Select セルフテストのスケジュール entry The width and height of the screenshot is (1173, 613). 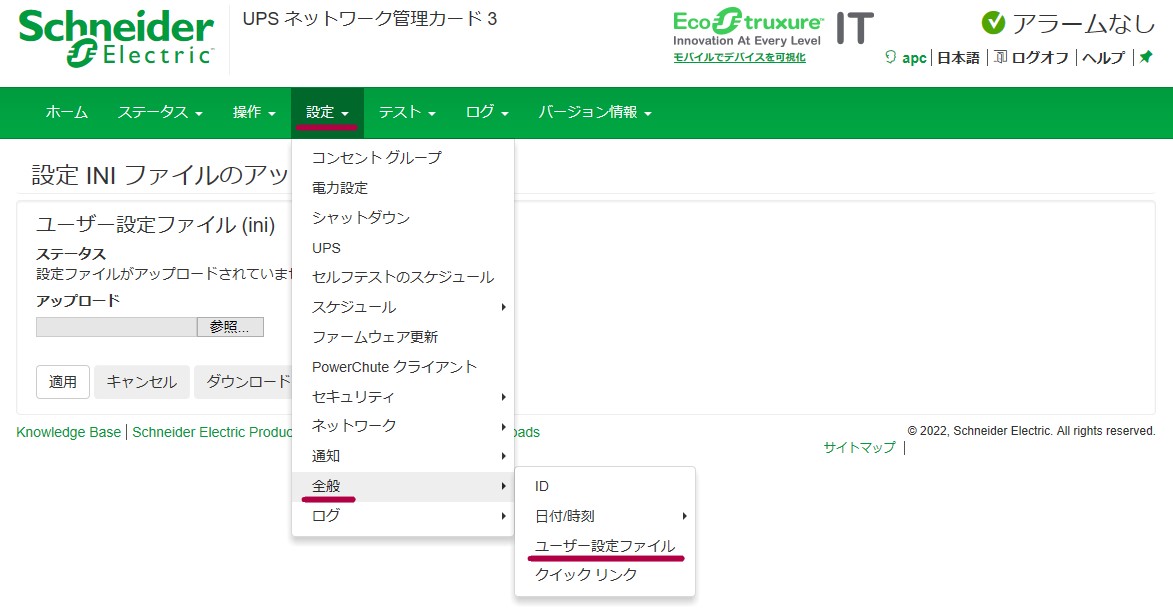pos(402,277)
